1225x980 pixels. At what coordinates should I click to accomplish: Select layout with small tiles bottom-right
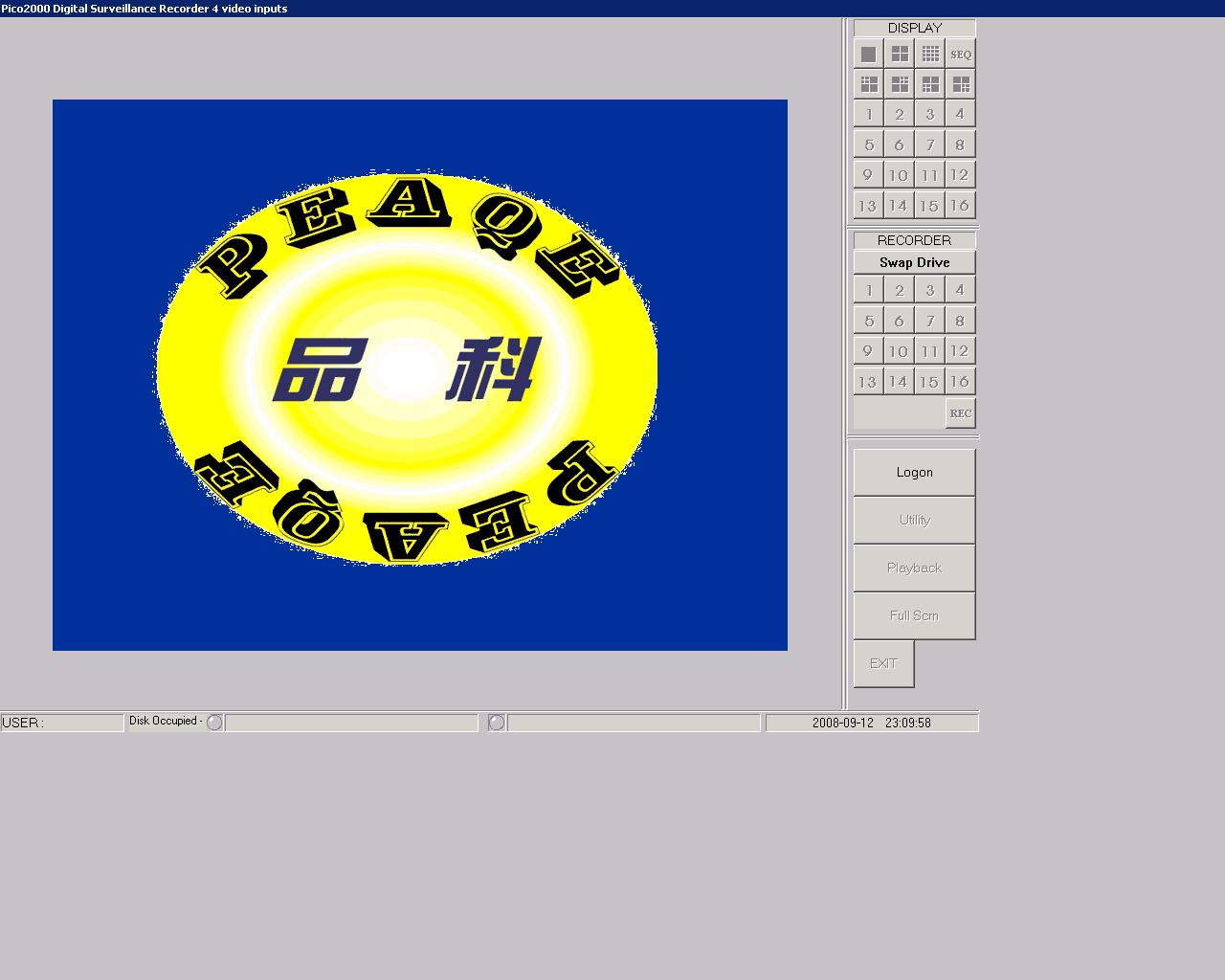(x=960, y=84)
